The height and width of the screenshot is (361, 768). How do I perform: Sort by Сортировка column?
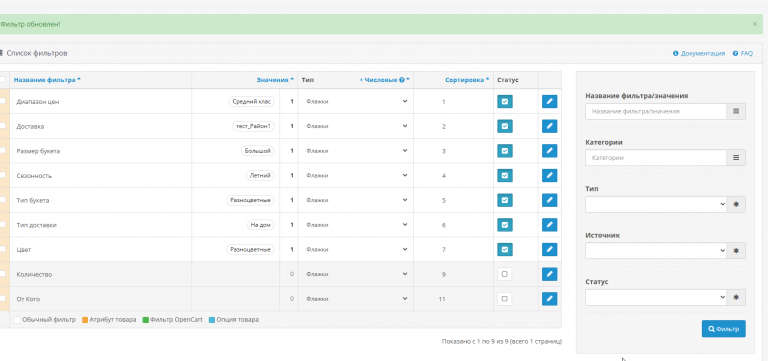click(467, 80)
